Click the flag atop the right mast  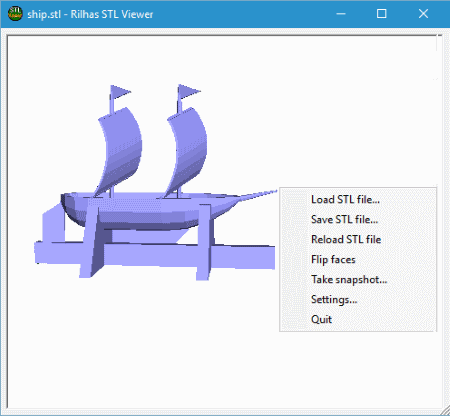click(188, 91)
